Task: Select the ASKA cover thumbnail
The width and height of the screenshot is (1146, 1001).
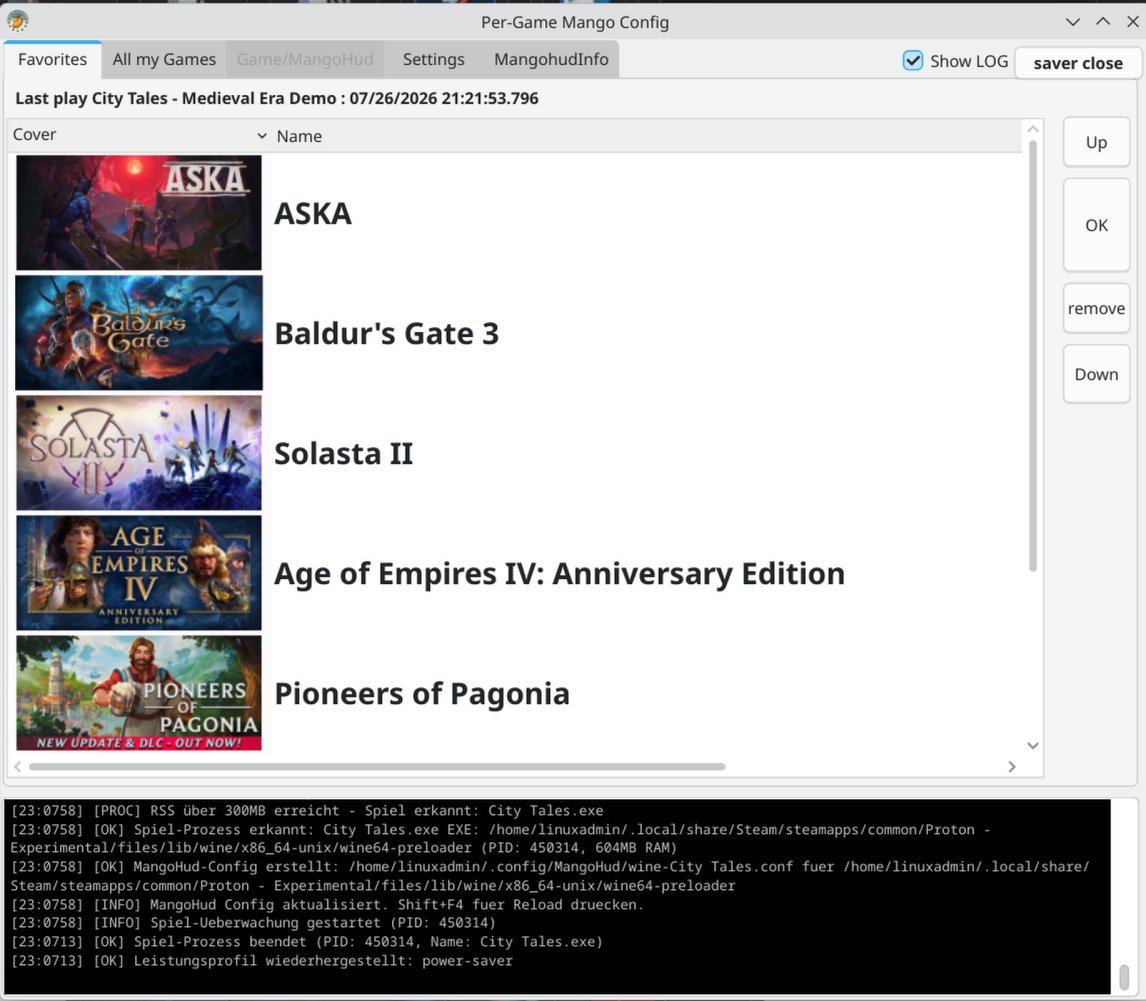Action: point(139,213)
